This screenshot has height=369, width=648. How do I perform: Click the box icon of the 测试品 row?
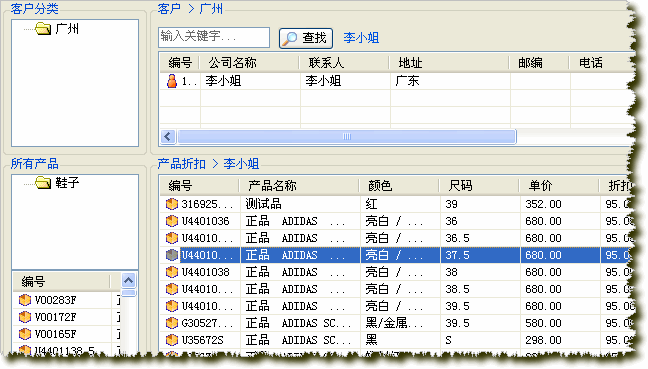(172, 204)
